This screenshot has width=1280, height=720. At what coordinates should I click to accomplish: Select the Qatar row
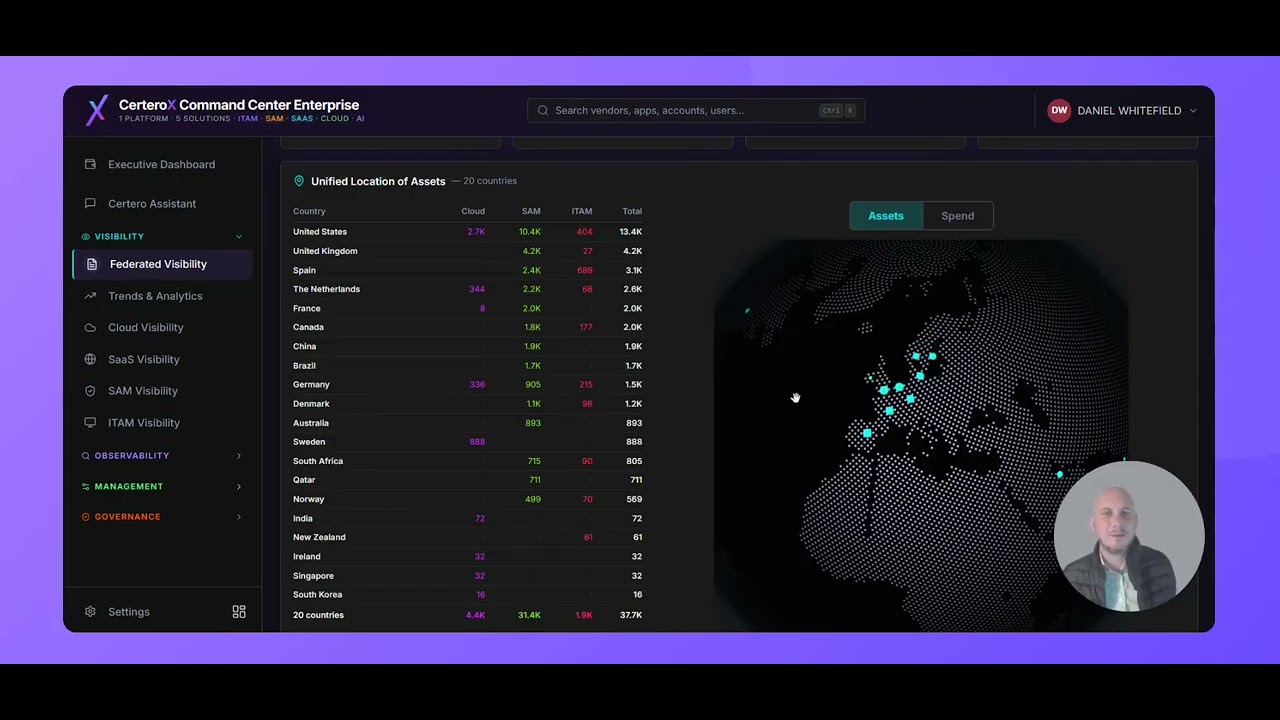[x=467, y=480]
